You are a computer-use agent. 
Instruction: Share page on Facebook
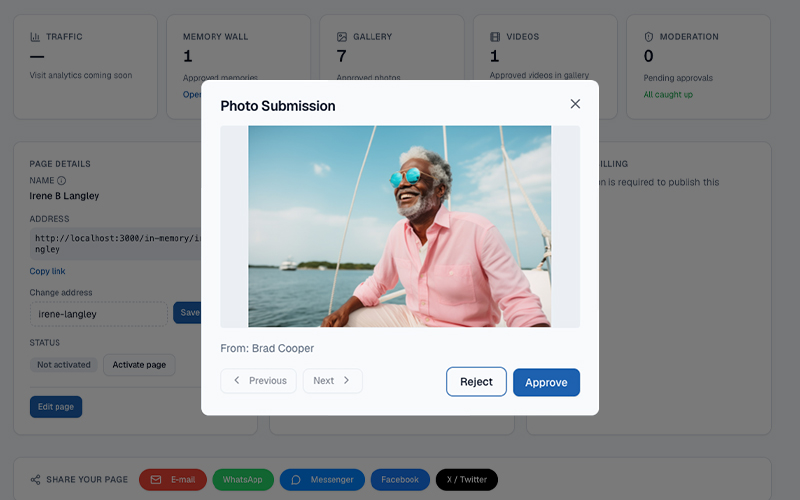pyautogui.click(x=400, y=480)
